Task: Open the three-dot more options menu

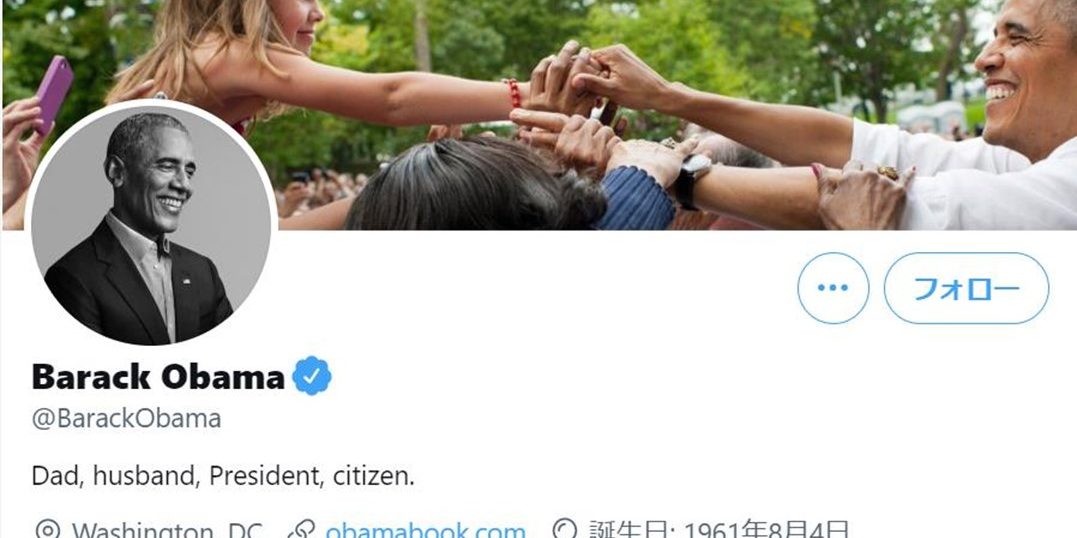Action: 832,288
